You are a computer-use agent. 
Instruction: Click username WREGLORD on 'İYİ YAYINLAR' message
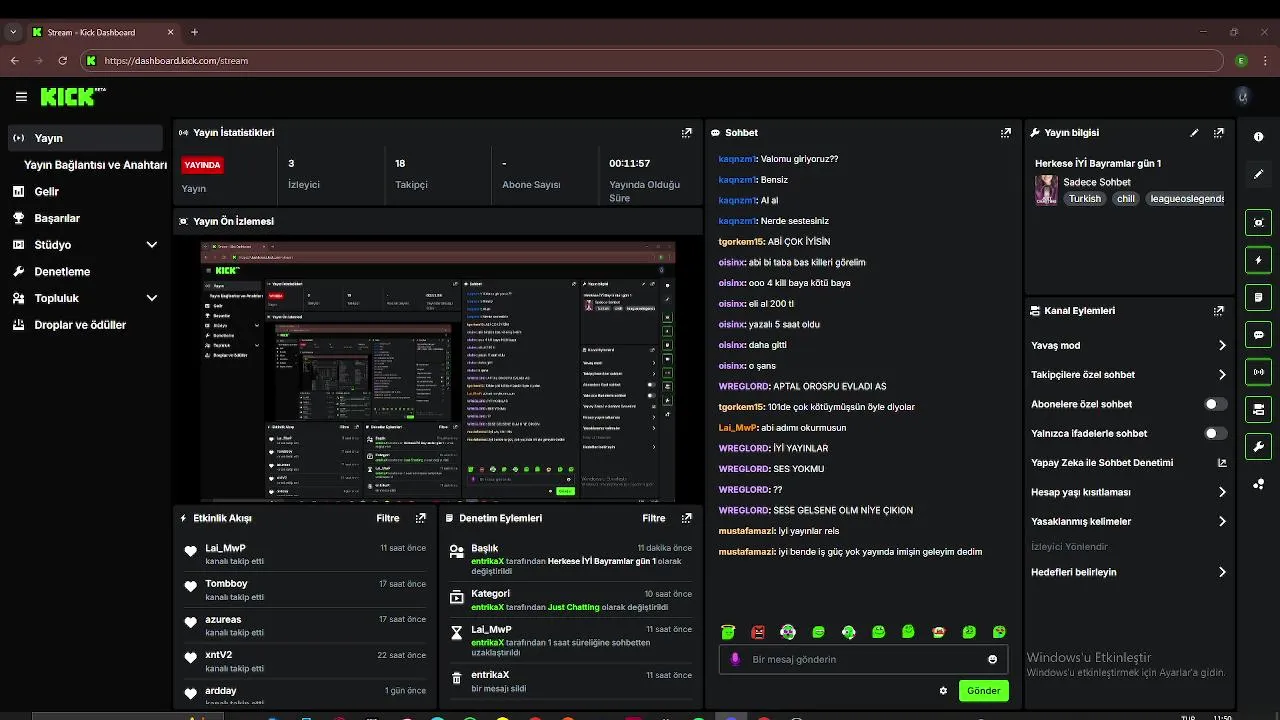744,448
